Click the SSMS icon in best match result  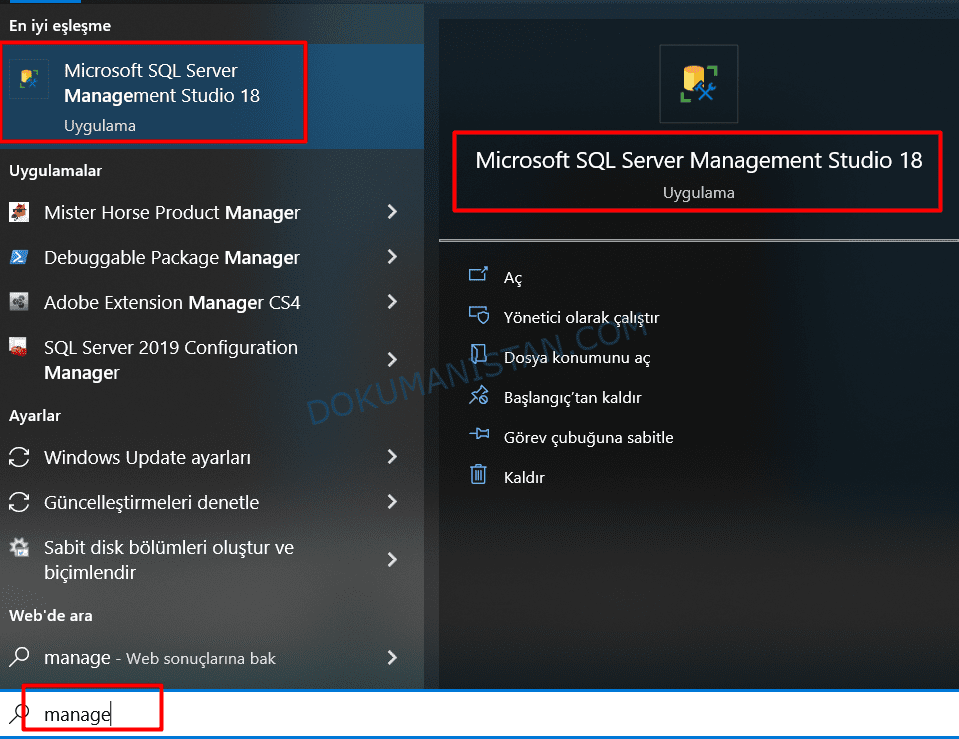pyautogui.click(x=29, y=78)
